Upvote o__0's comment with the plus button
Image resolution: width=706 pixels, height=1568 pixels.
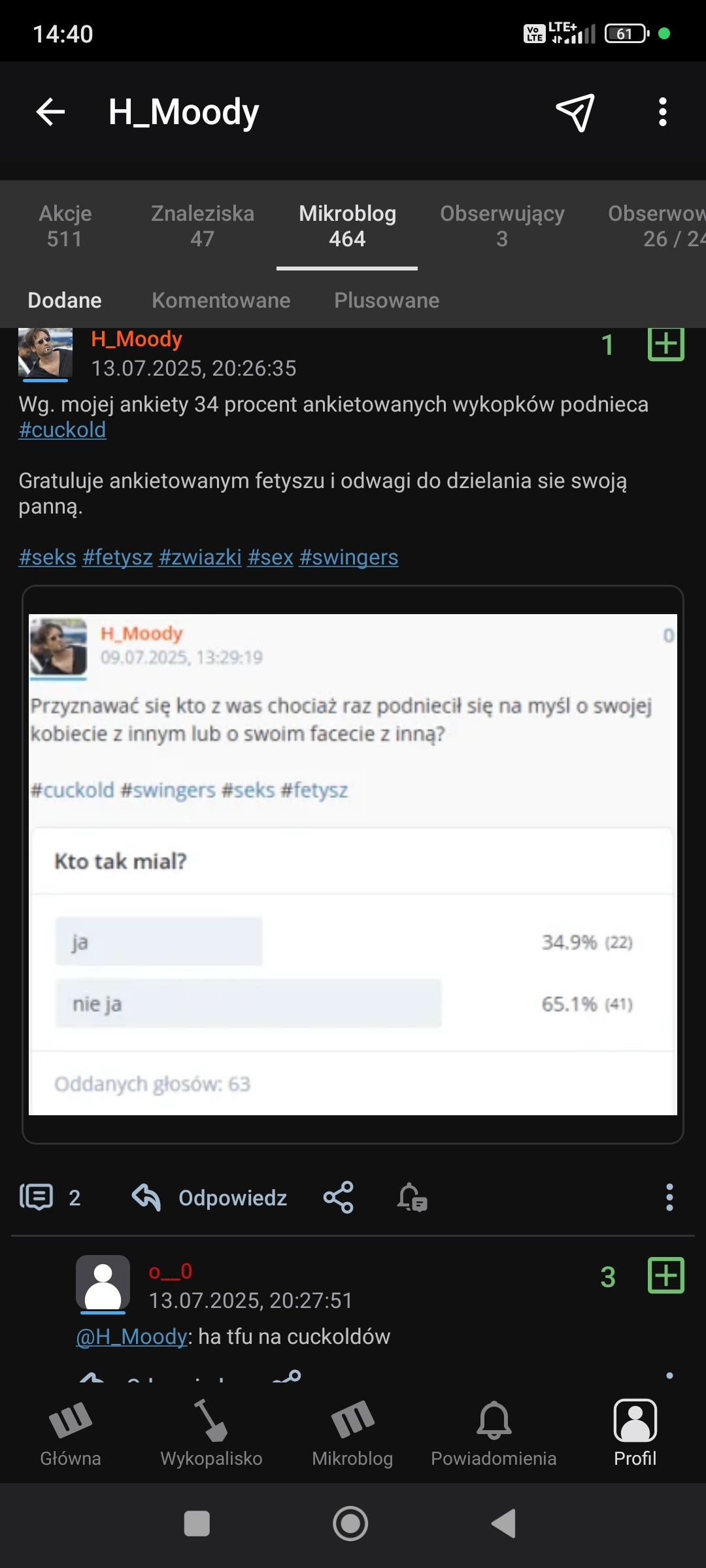pos(665,1275)
